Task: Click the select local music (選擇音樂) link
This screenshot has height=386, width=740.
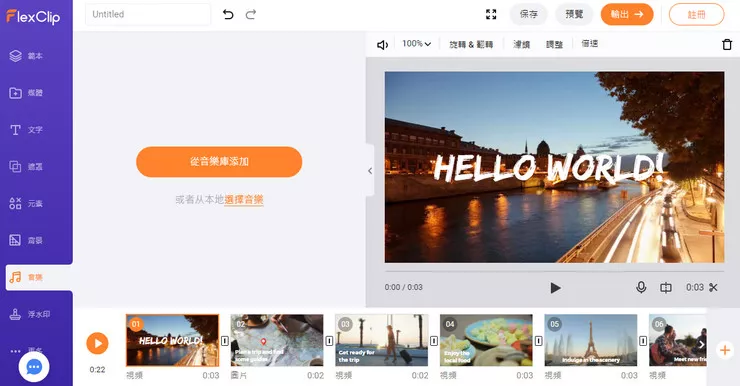Action: click(244, 200)
